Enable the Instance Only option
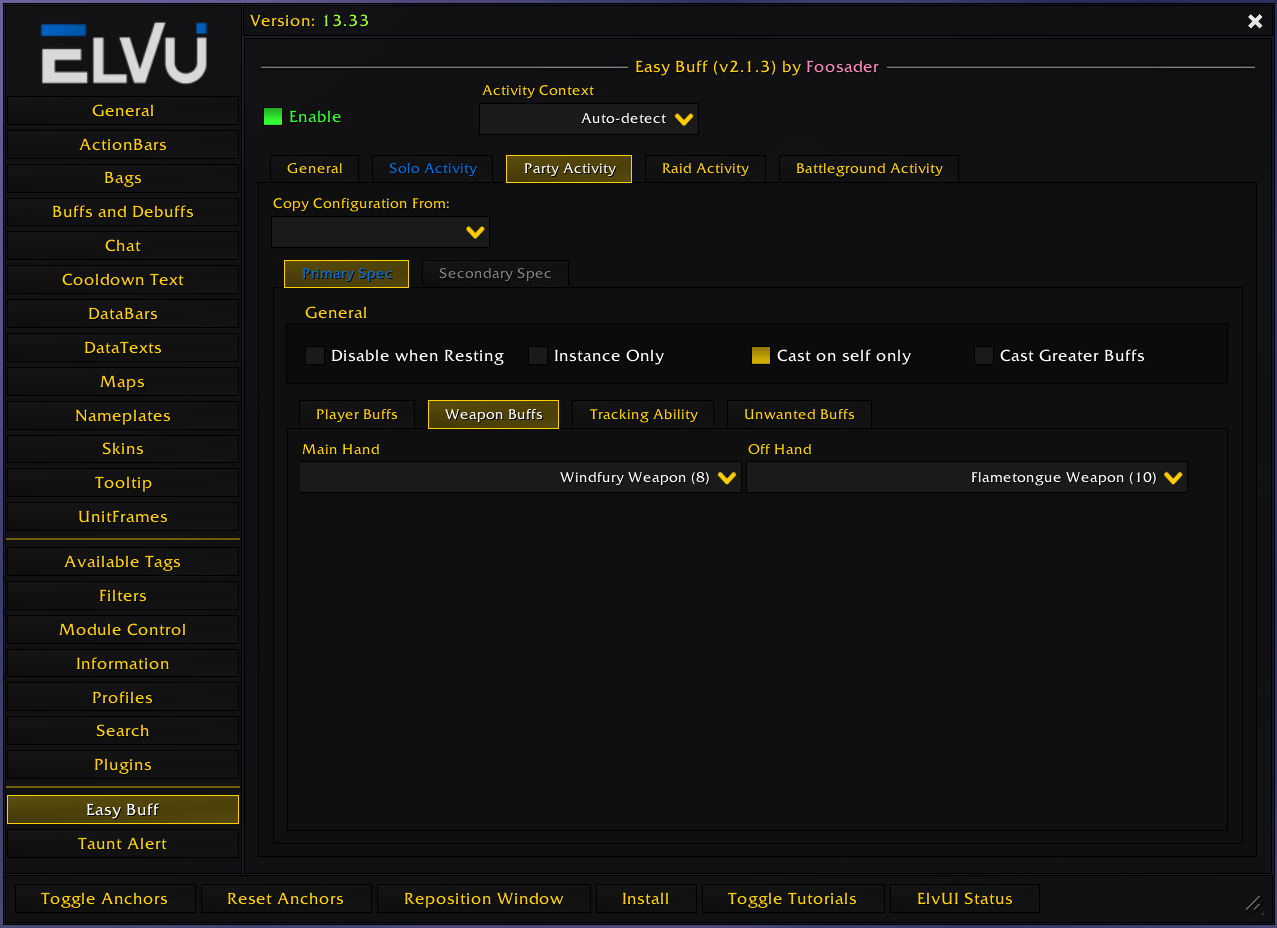The width and height of the screenshot is (1277, 928). [538, 356]
